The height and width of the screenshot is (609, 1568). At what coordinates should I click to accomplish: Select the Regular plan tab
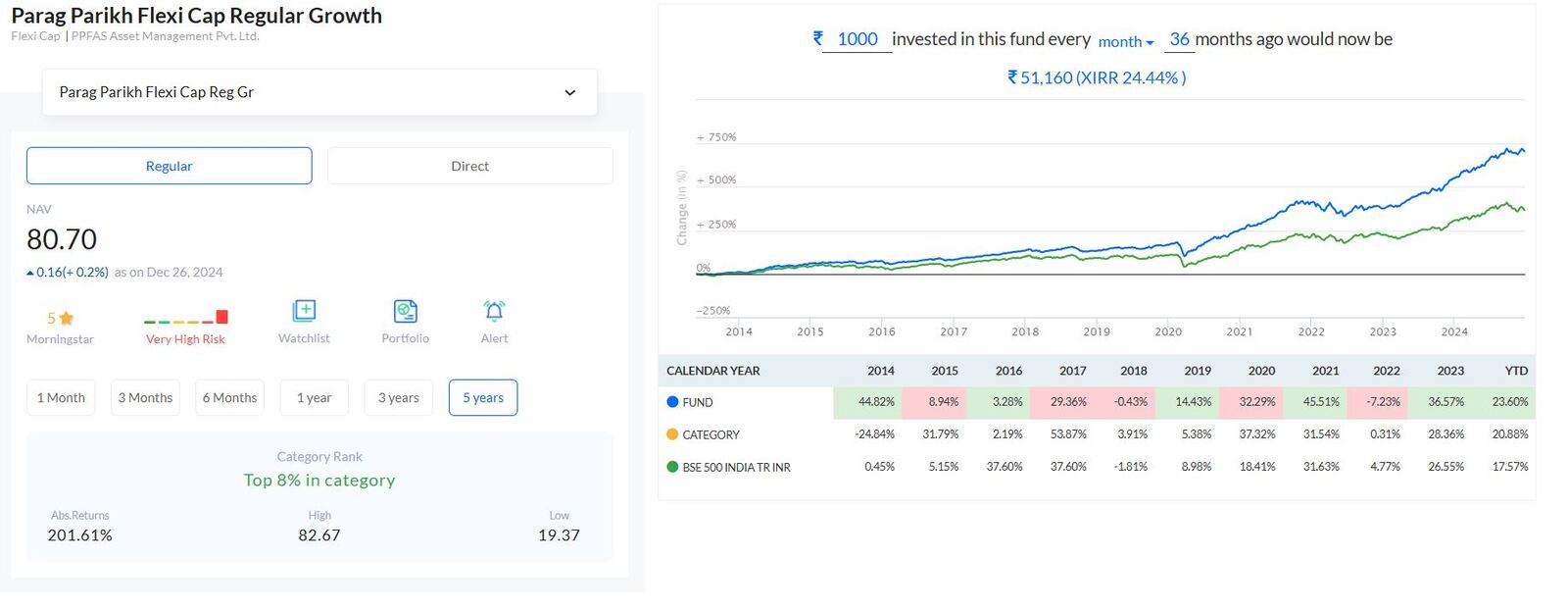click(169, 166)
